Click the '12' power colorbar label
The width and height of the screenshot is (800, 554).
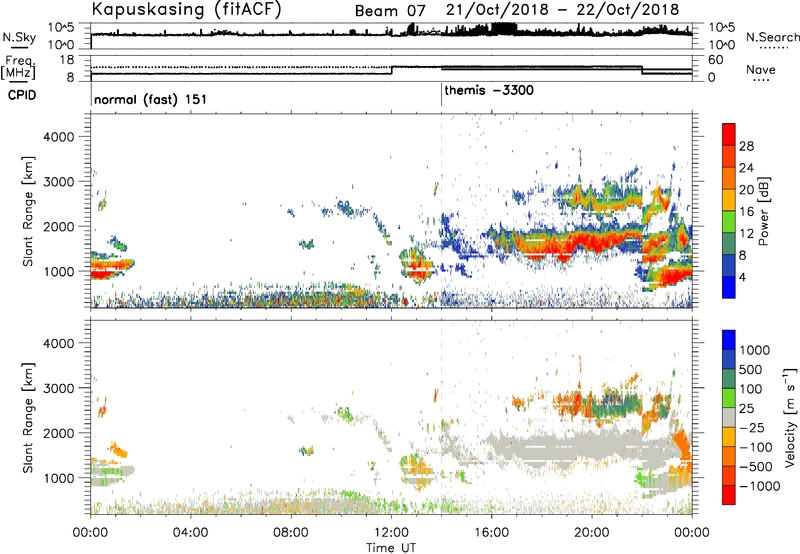(746, 234)
